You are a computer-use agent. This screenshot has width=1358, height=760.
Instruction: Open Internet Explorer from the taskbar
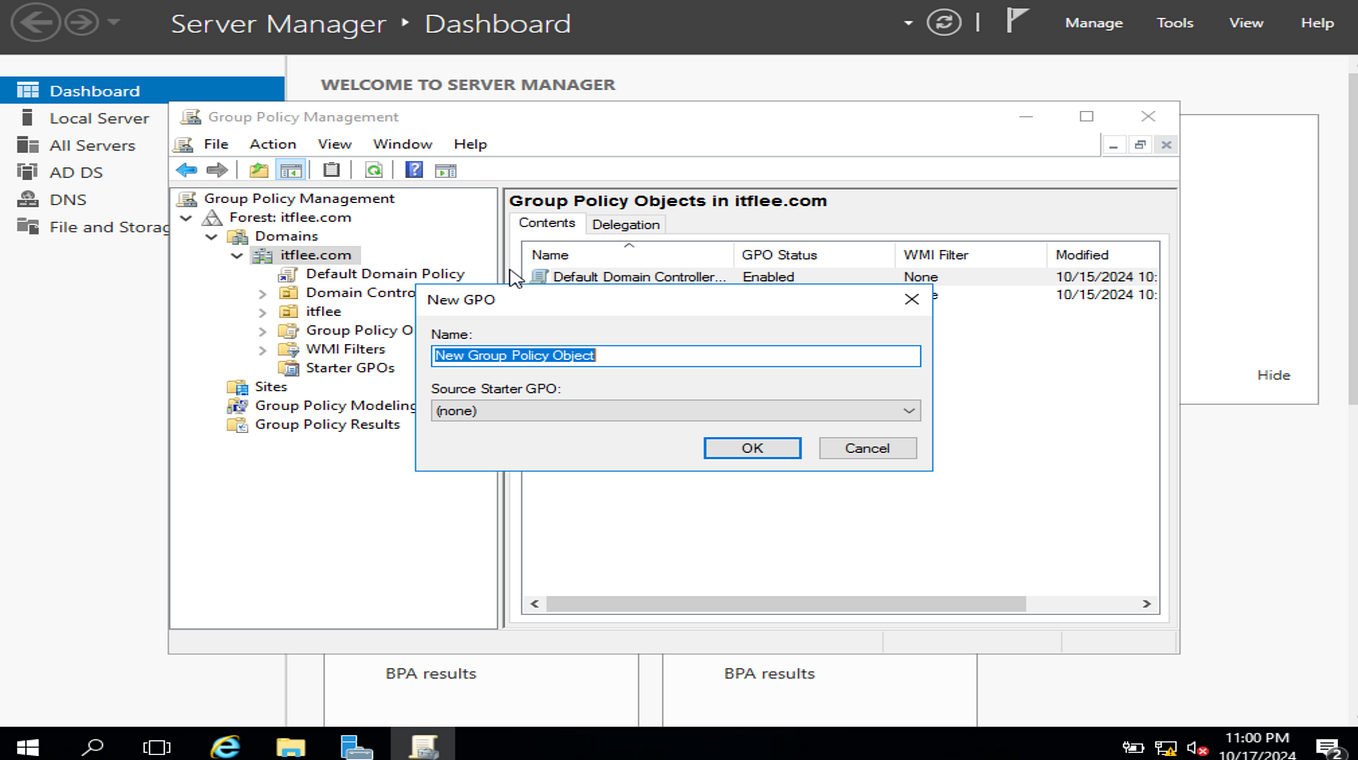(x=225, y=746)
